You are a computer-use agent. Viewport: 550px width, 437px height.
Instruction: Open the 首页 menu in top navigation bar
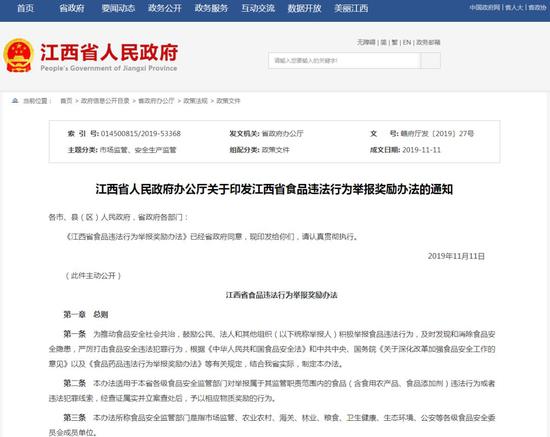point(26,8)
